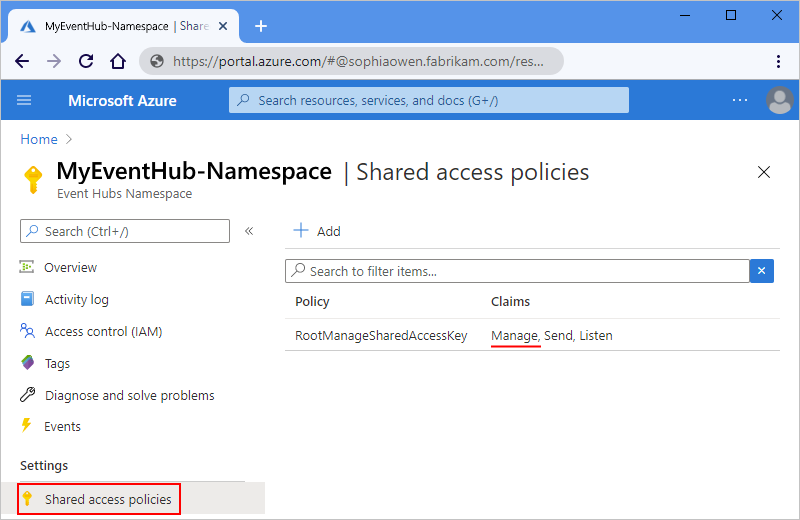Open the Azure portal hamburger menu
The height and width of the screenshot is (520, 800).
point(25,100)
